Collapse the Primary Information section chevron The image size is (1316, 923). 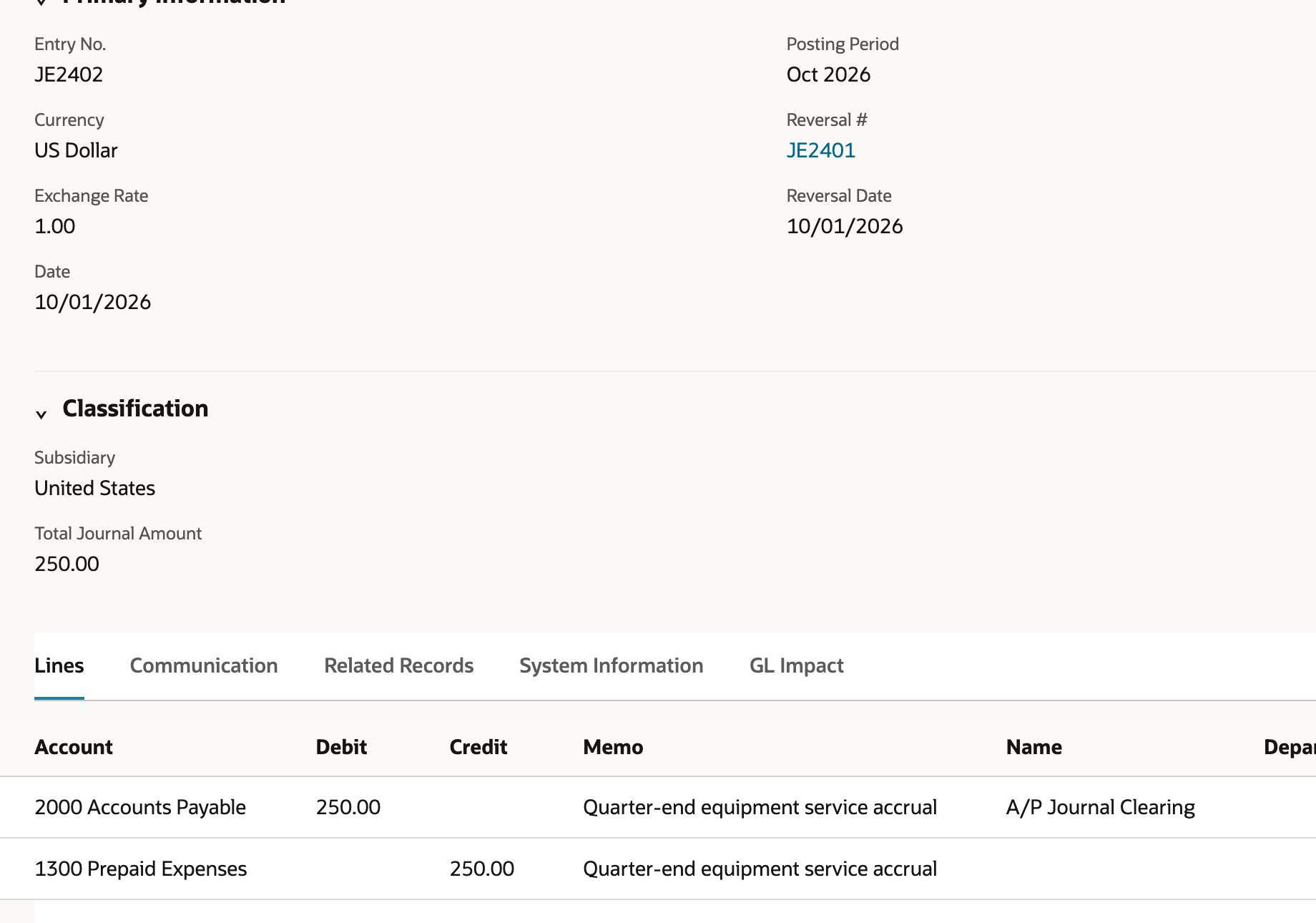point(41,2)
